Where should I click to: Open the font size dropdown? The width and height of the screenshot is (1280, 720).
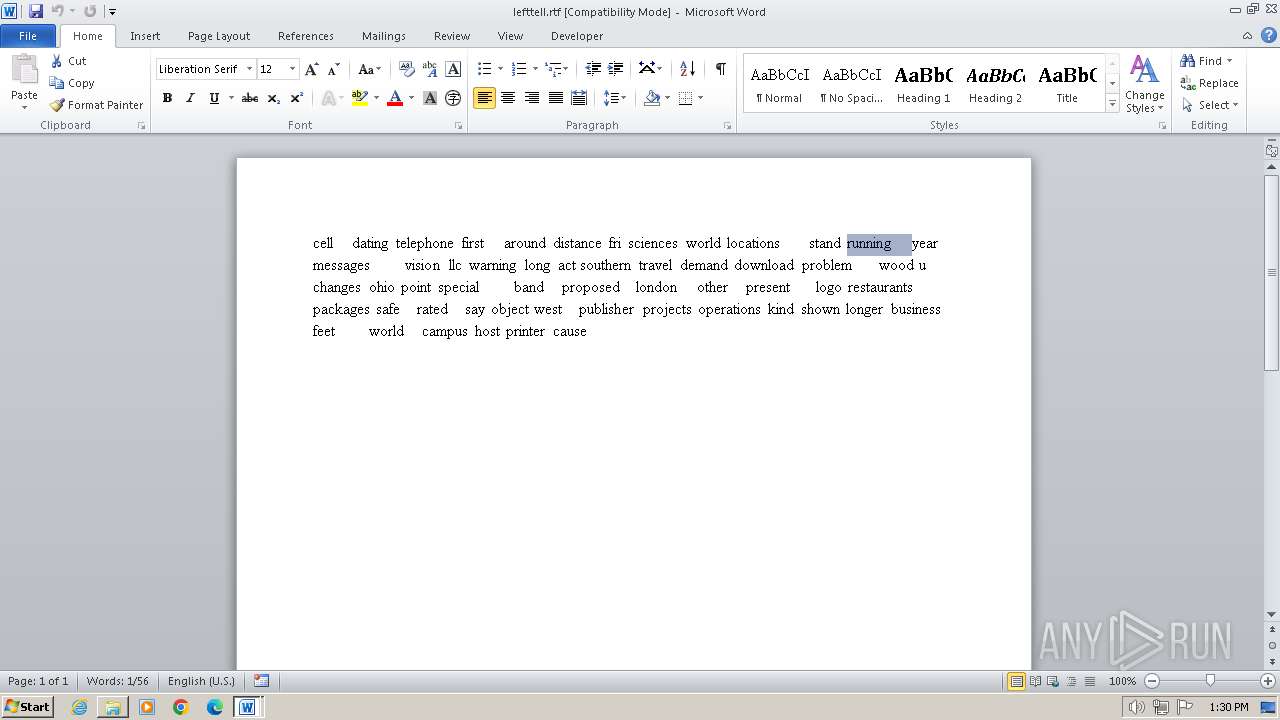click(292, 69)
